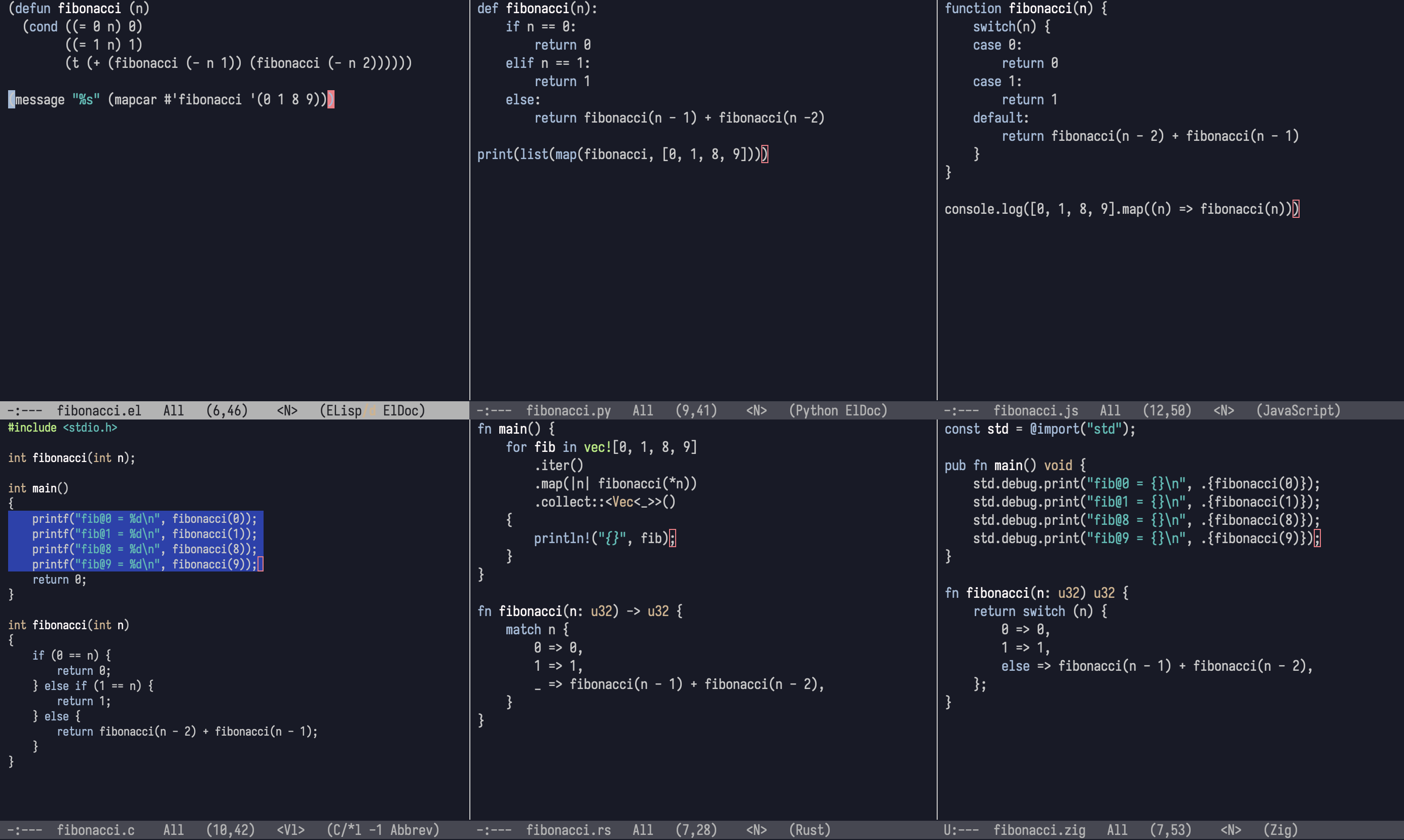Click the (t (+ (fibonacci (- n 1)) line
Screen dimensions: 1404x840
238,63
